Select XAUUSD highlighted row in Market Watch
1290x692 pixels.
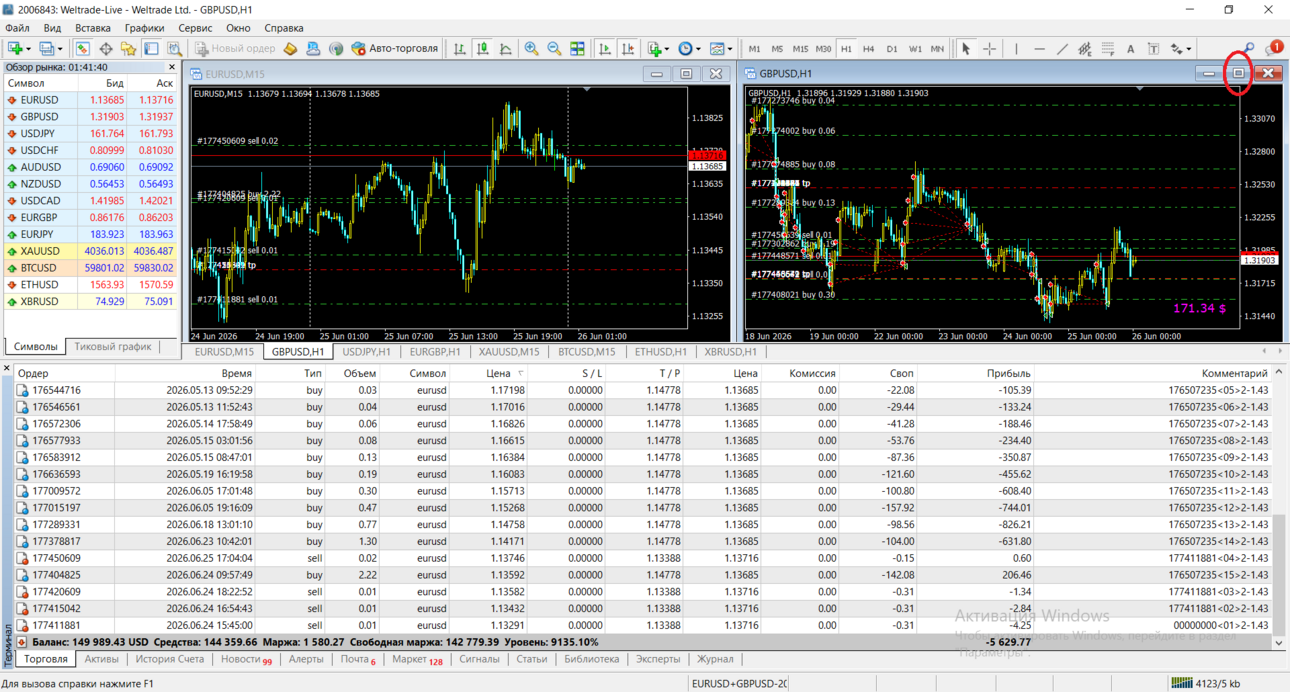click(90, 251)
